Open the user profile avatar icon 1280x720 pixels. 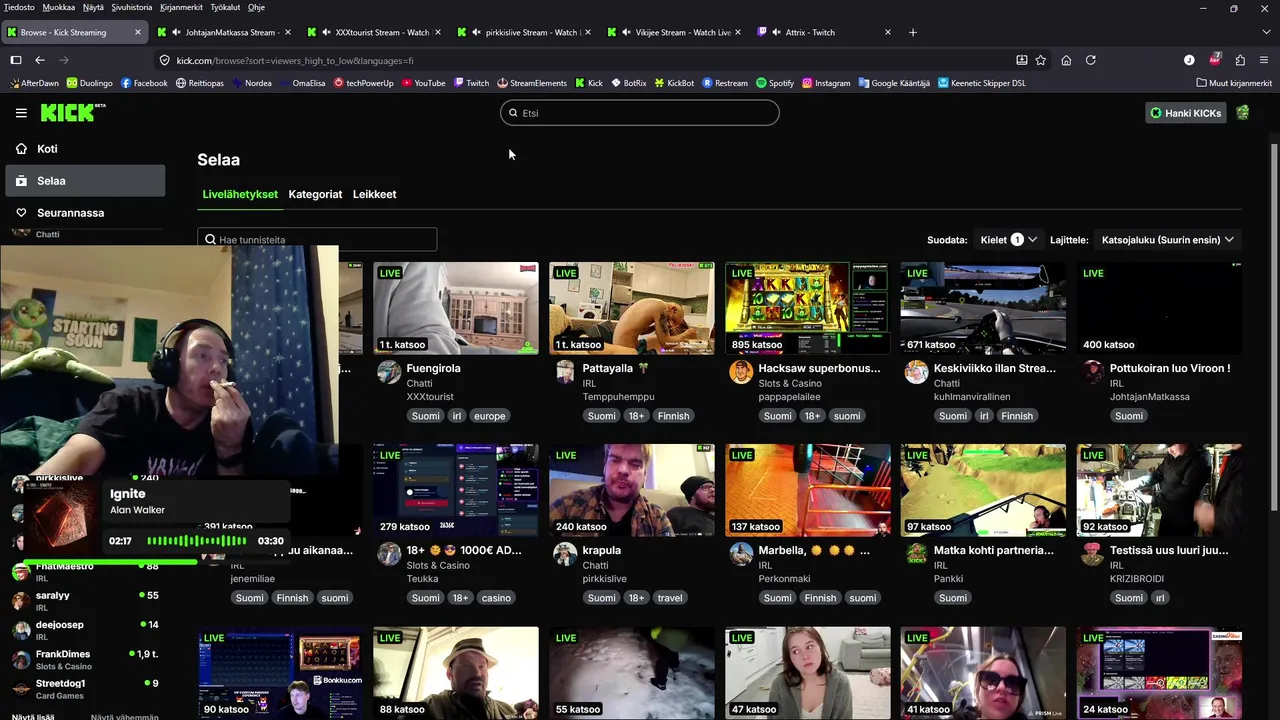(1243, 113)
